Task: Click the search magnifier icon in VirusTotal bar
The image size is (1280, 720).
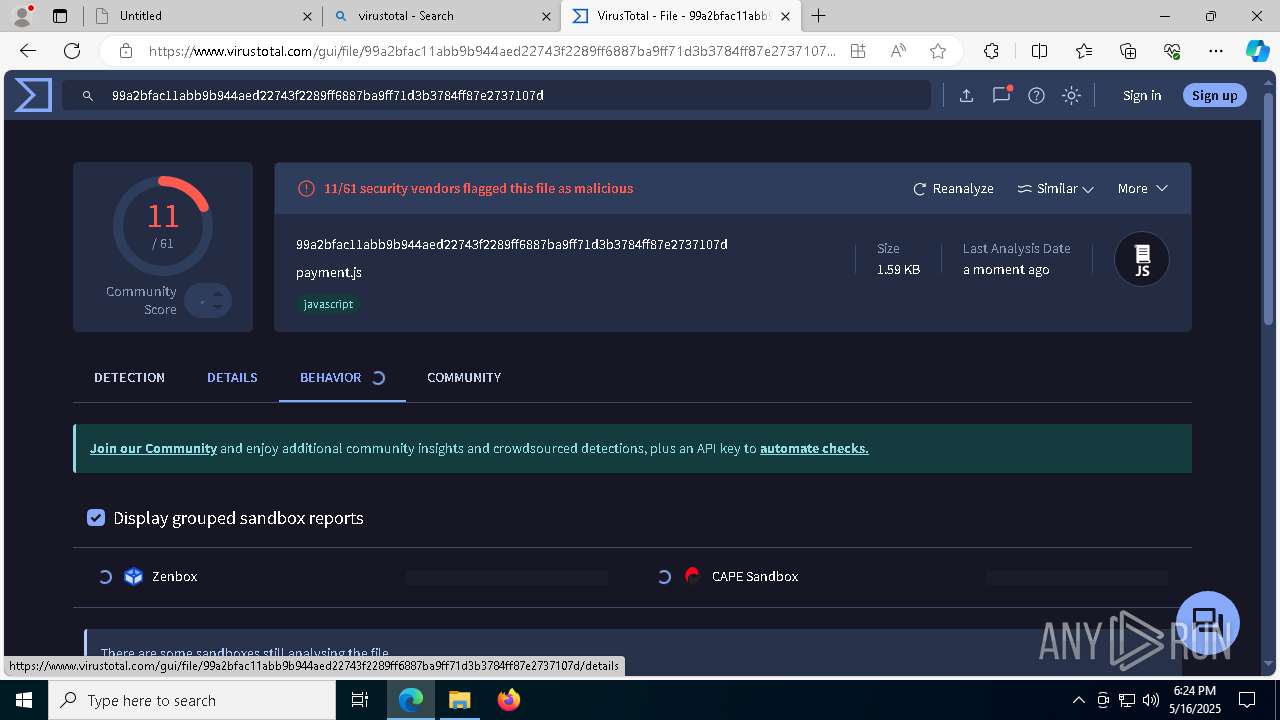Action: [88, 96]
